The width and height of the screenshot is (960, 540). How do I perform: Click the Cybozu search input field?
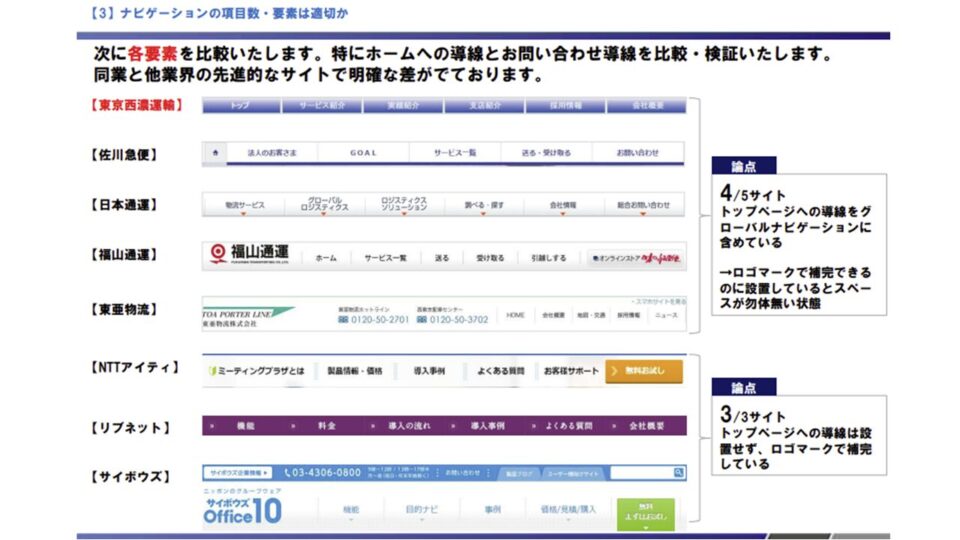(642, 473)
